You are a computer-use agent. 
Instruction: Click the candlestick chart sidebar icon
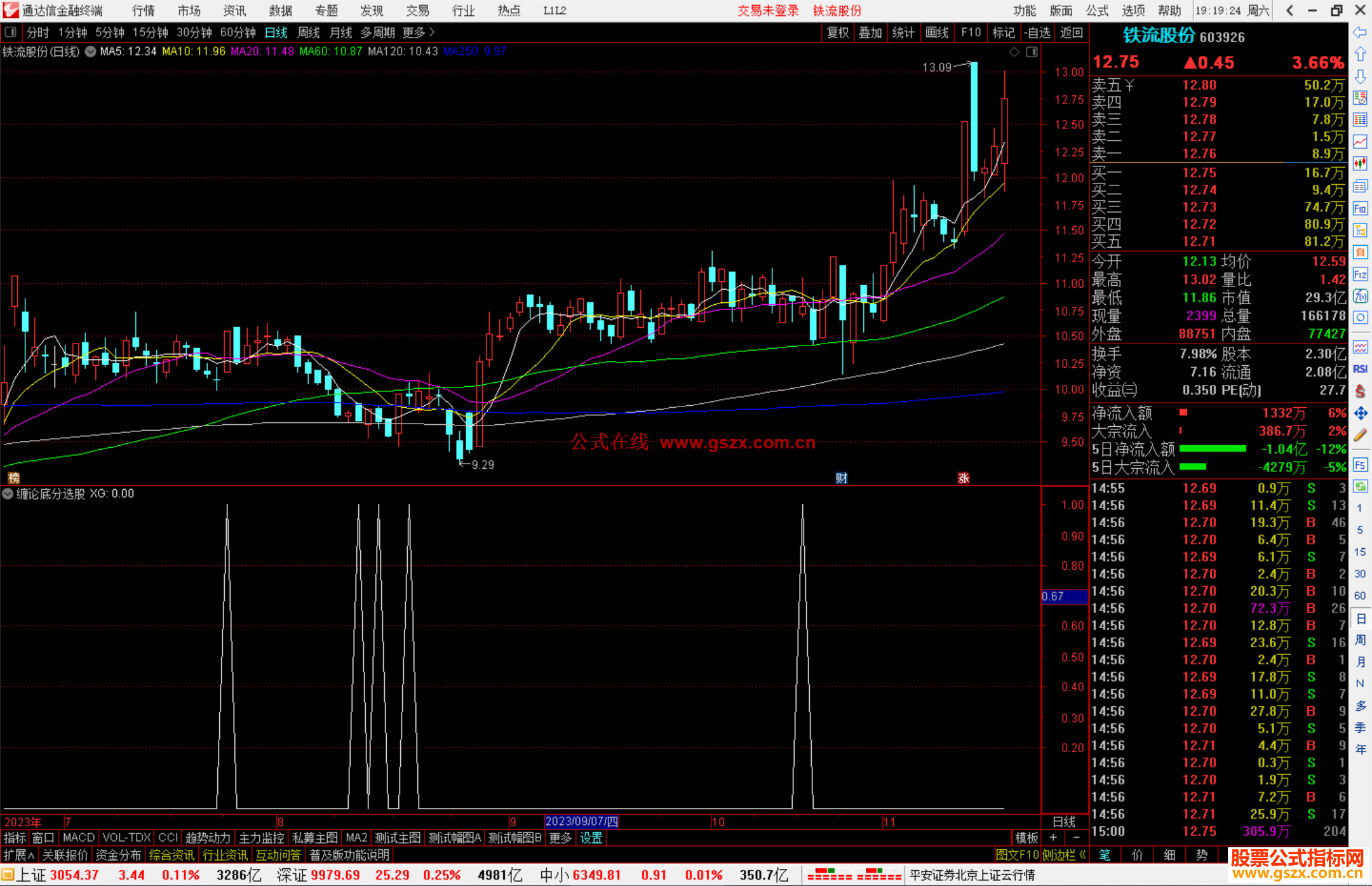pos(1360,164)
